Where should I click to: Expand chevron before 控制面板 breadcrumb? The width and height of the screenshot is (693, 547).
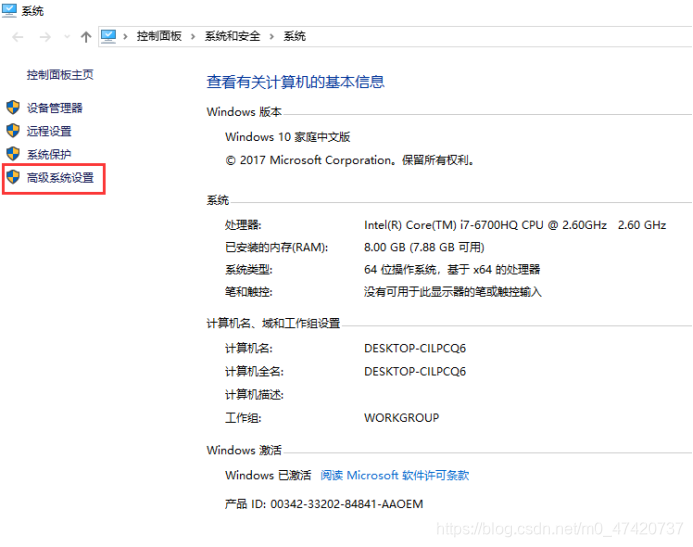[126, 37]
